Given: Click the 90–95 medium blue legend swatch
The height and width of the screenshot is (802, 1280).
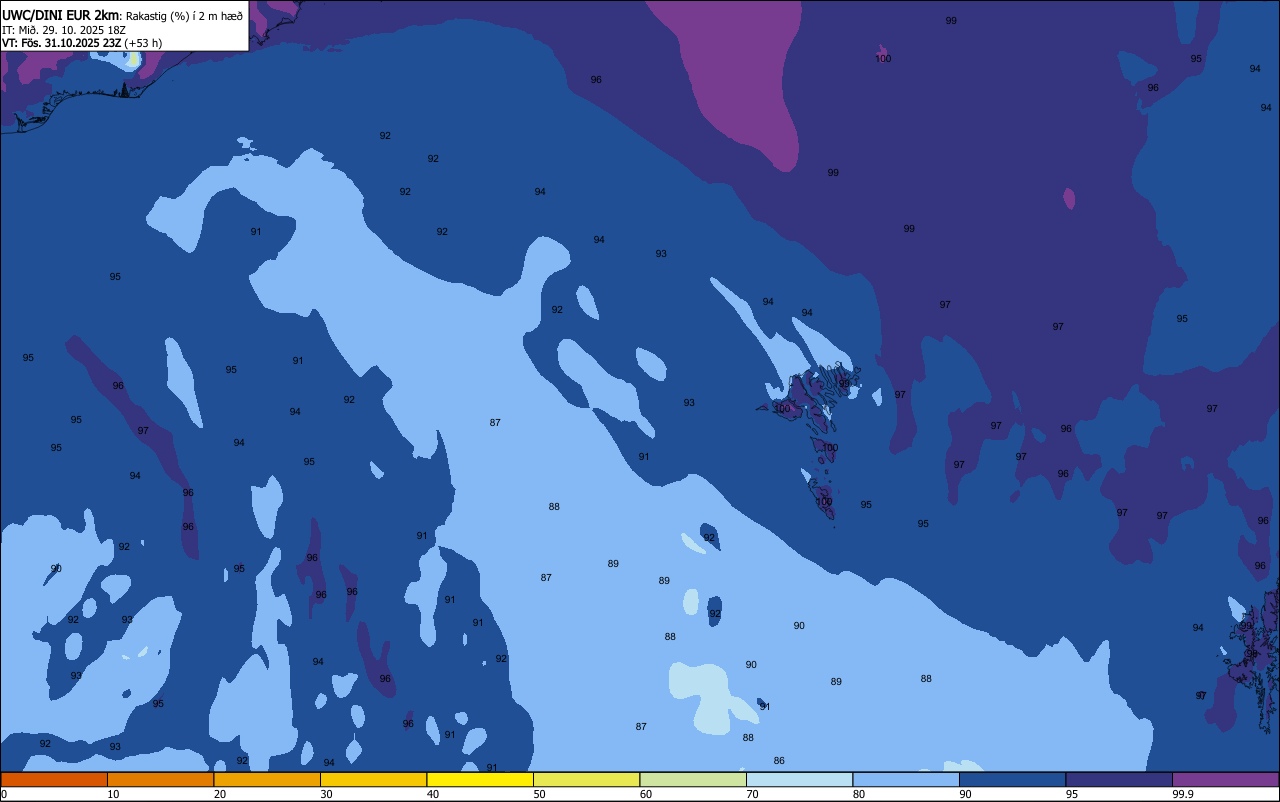Looking at the screenshot, I should (x=1012, y=779).
